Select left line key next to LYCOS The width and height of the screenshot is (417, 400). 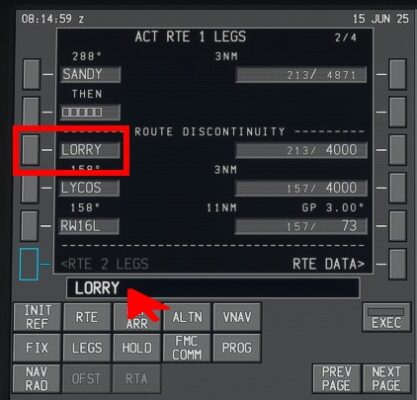coord(30,189)
